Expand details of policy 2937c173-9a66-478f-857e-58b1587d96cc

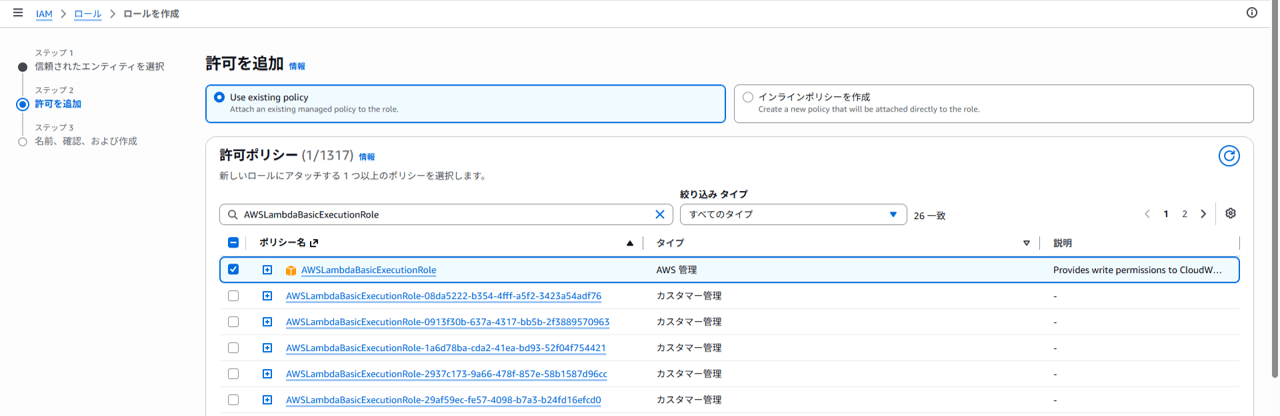click(x=267, y=374)
